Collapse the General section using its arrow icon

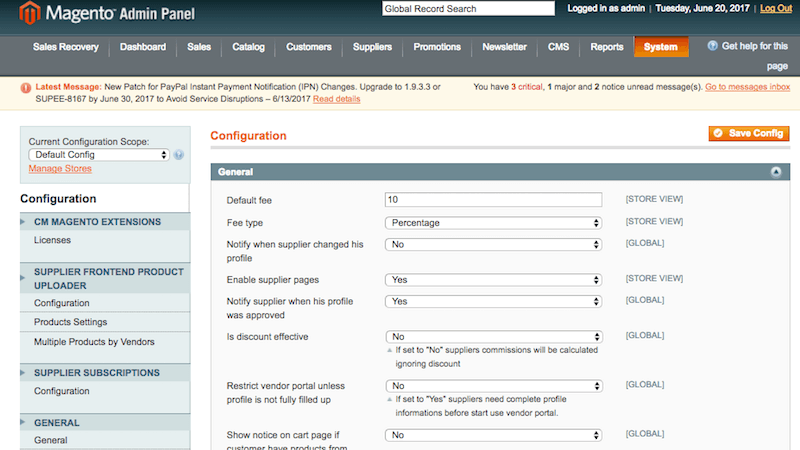point(775,172)
